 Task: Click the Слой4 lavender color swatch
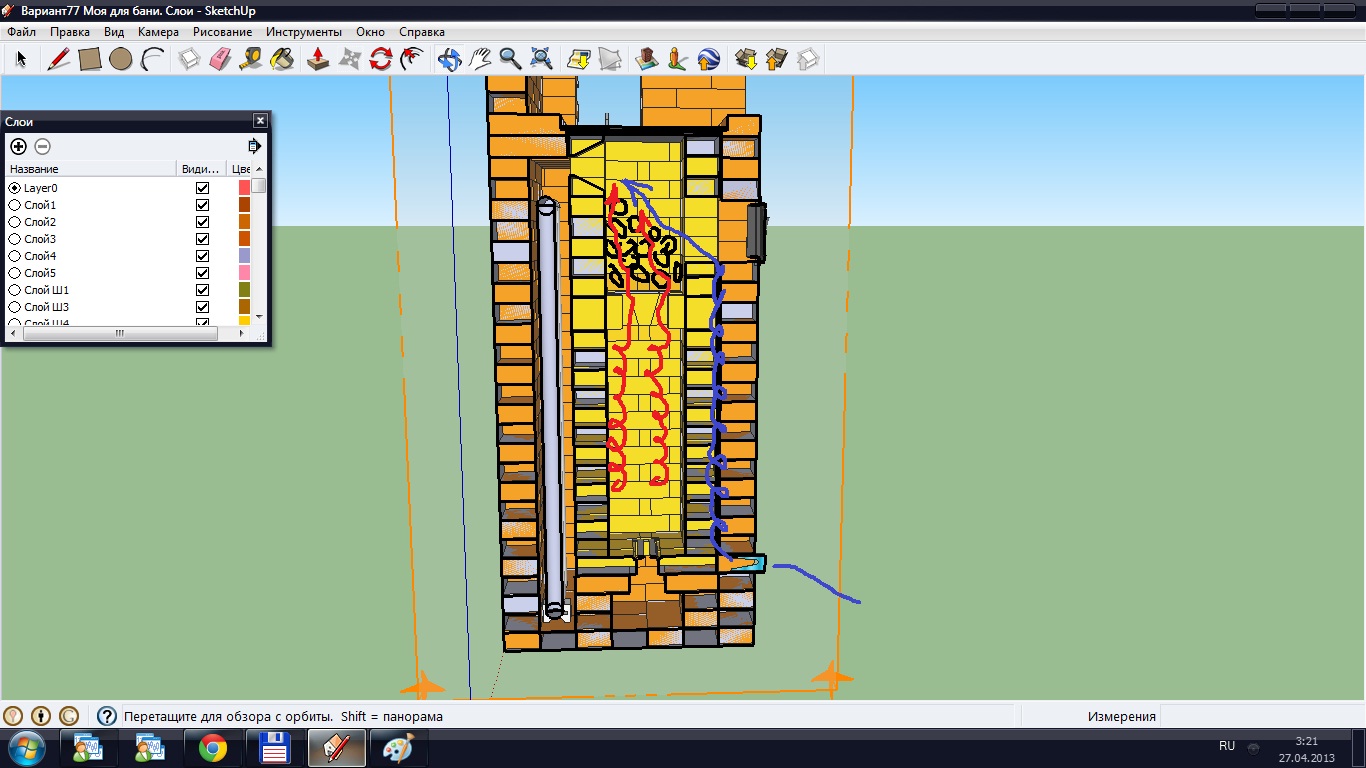(x=244, y=256)
